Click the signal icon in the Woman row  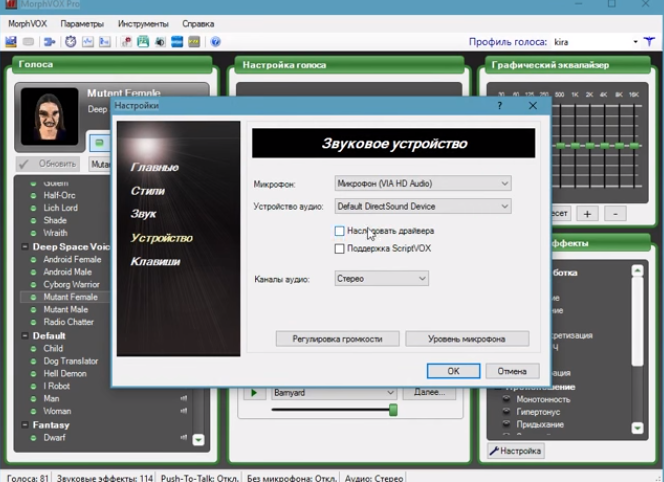click(x=184, y=411)
